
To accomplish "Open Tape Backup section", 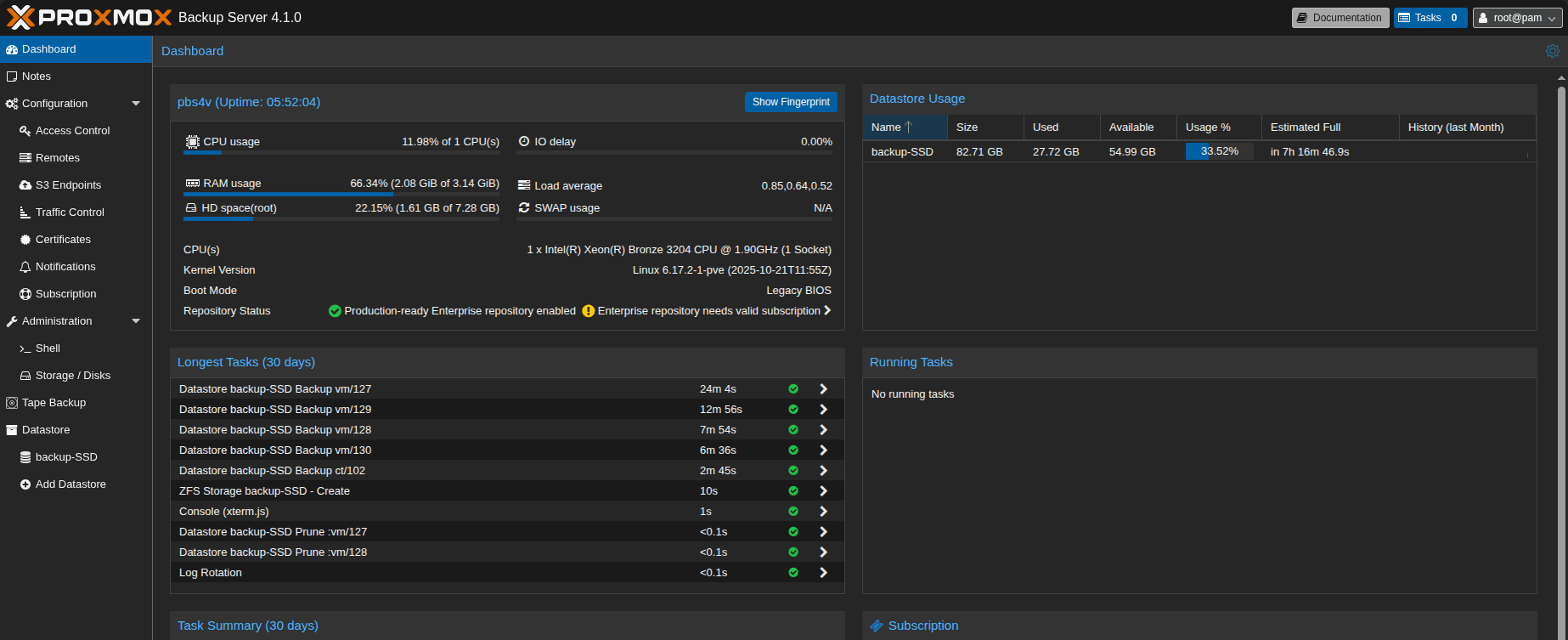I will [76, 403].
